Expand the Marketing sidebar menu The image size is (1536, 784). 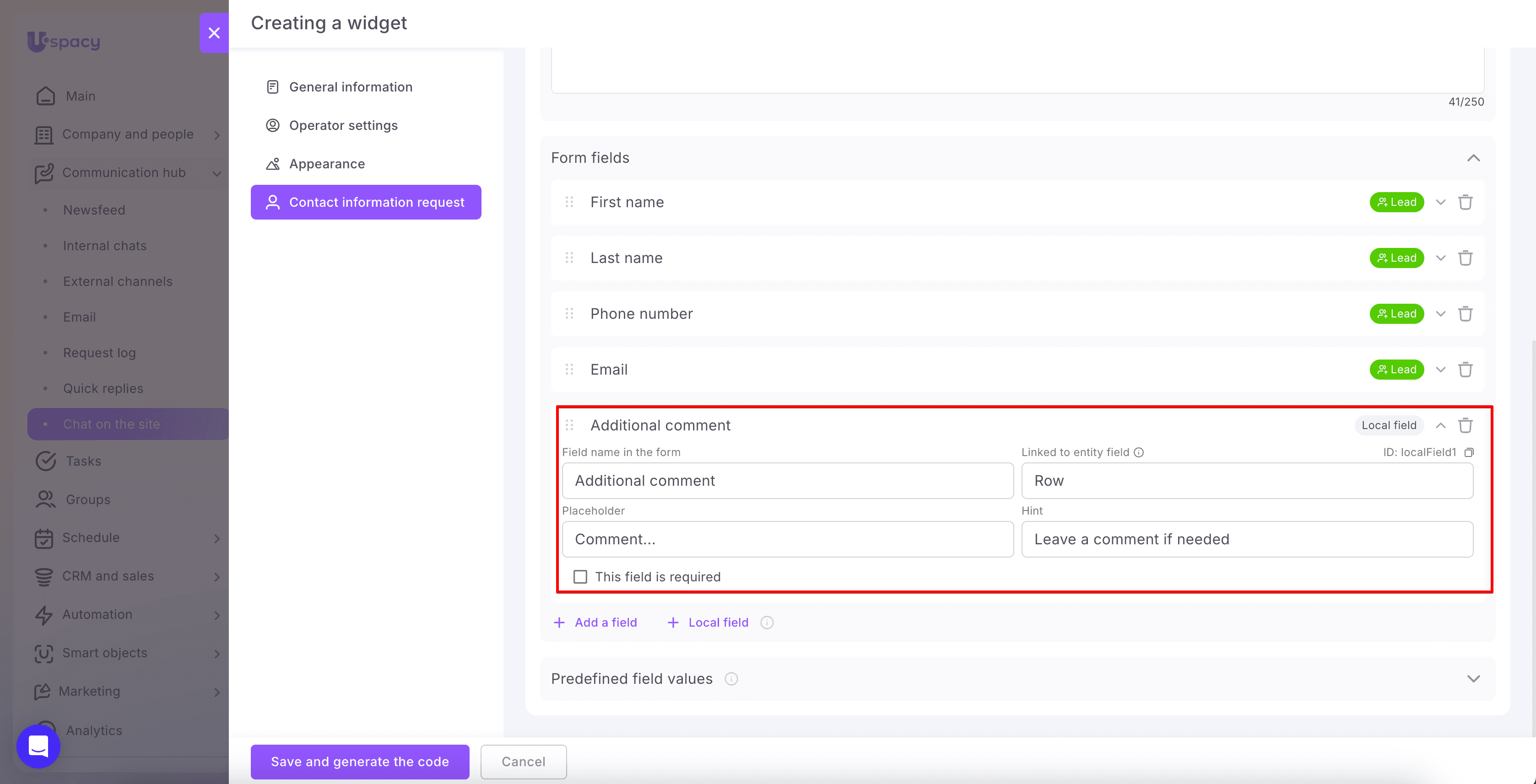pos(217,692)
